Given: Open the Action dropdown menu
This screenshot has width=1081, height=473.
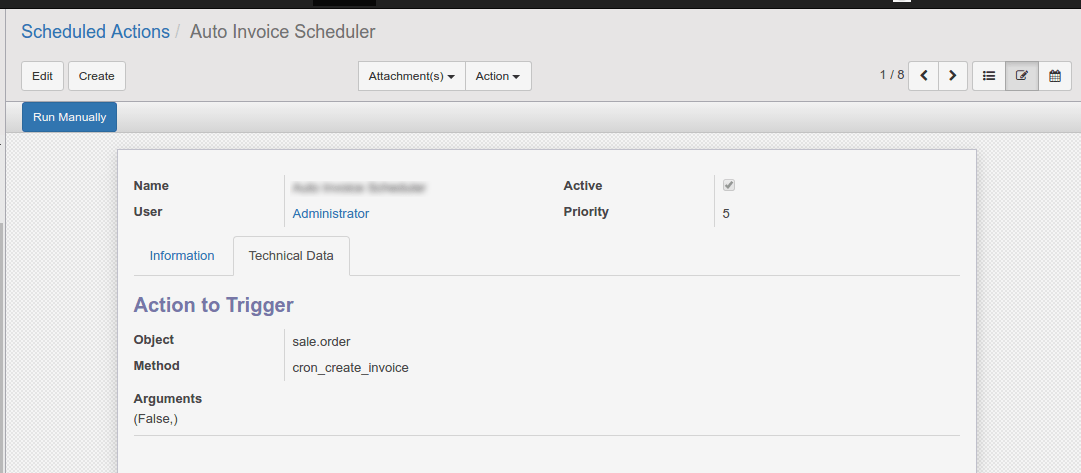Looking at the screenshot, I should pyautogui.click(x=498, y=76).
